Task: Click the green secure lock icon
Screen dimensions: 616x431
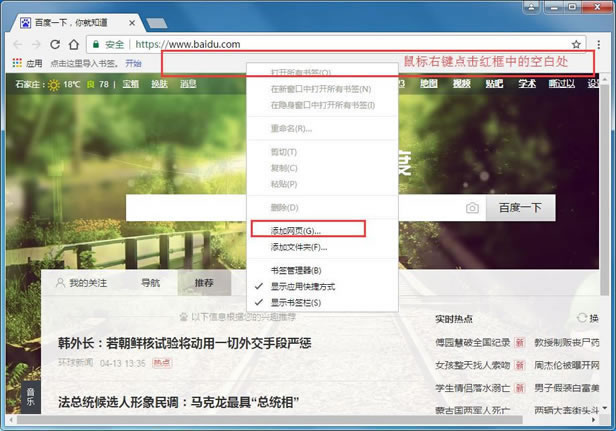Action: click(95, 44)
